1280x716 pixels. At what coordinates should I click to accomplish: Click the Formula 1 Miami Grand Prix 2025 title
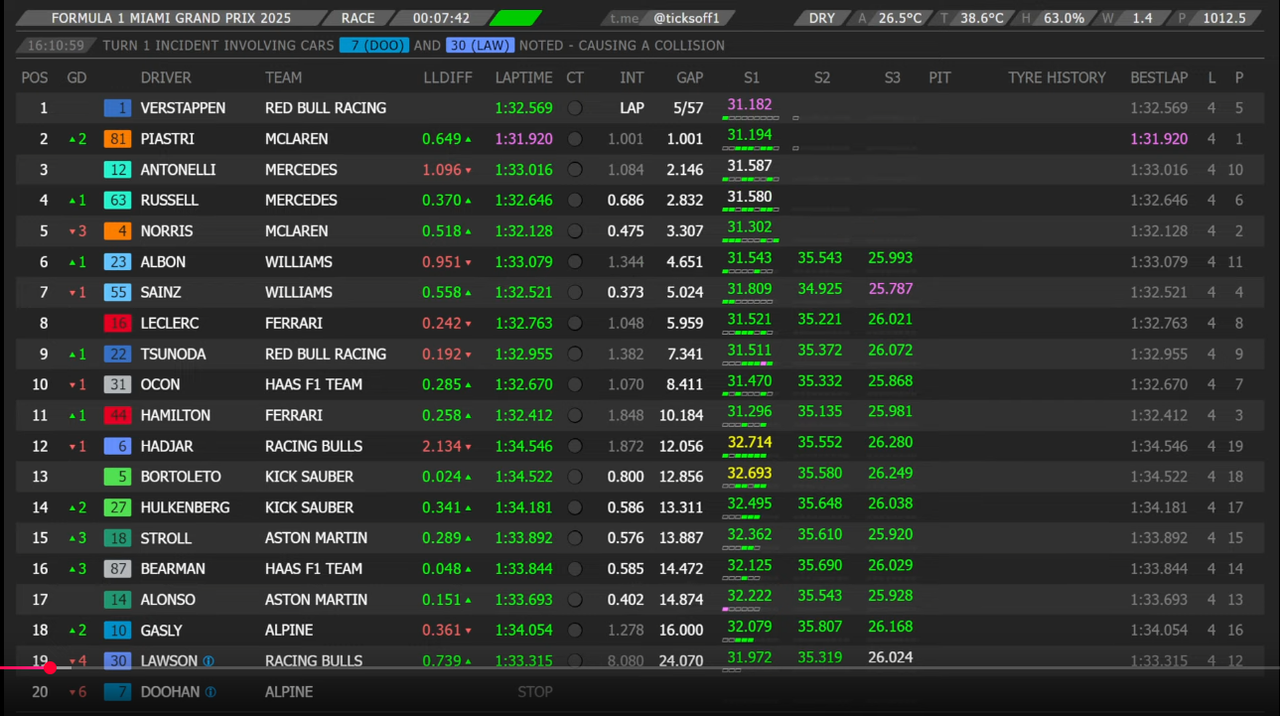click(171, 18)
